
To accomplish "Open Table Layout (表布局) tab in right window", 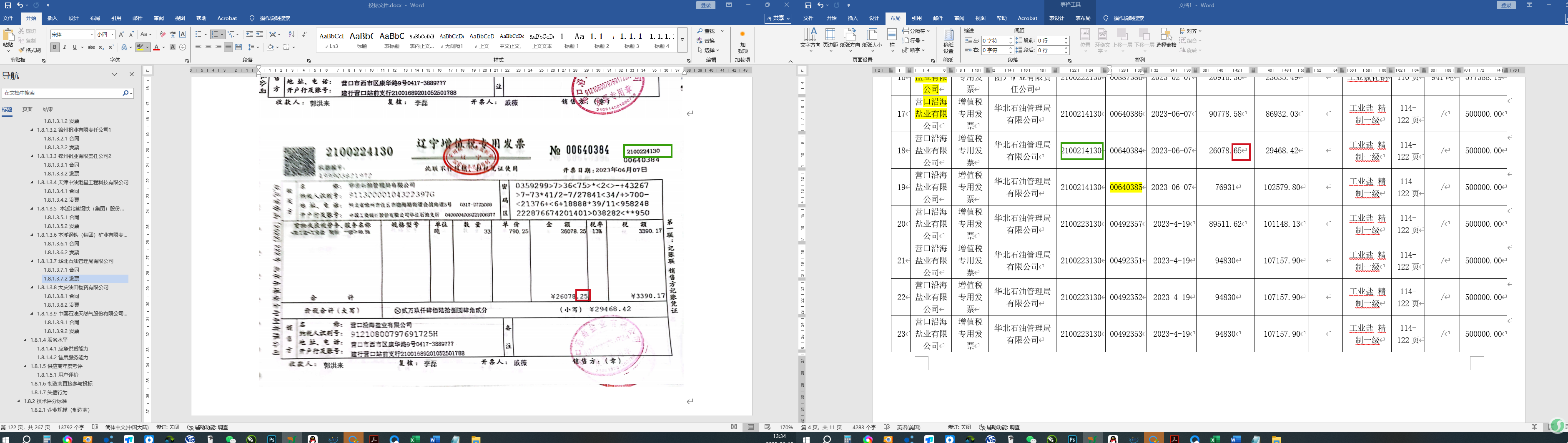I will pyautogui.click(x=1083, y=18).
